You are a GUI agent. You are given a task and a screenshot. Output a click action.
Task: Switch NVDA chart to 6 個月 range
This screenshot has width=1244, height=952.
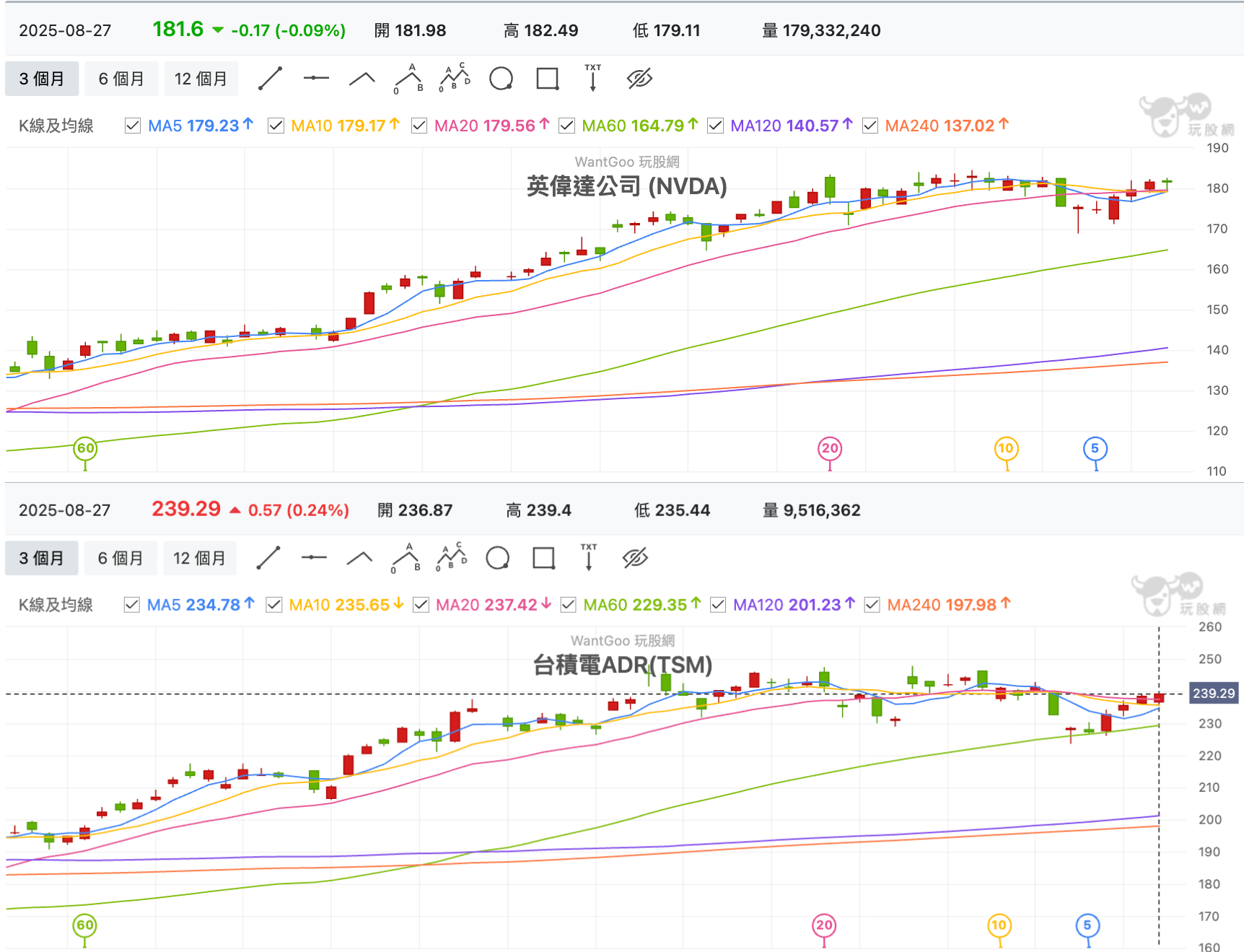coord(121,79)
